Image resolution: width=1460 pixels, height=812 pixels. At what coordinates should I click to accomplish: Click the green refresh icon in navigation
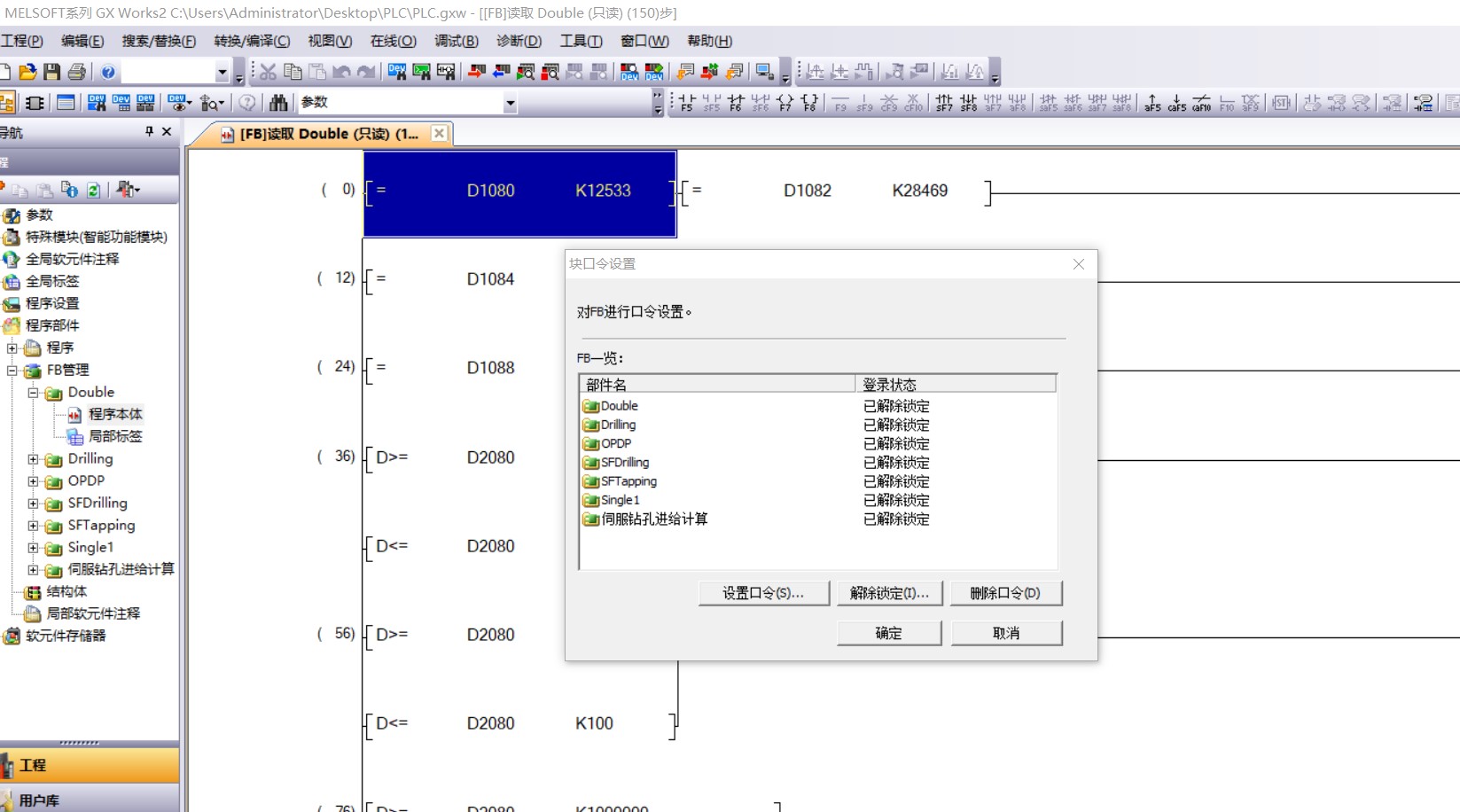[x=93, y=190]
